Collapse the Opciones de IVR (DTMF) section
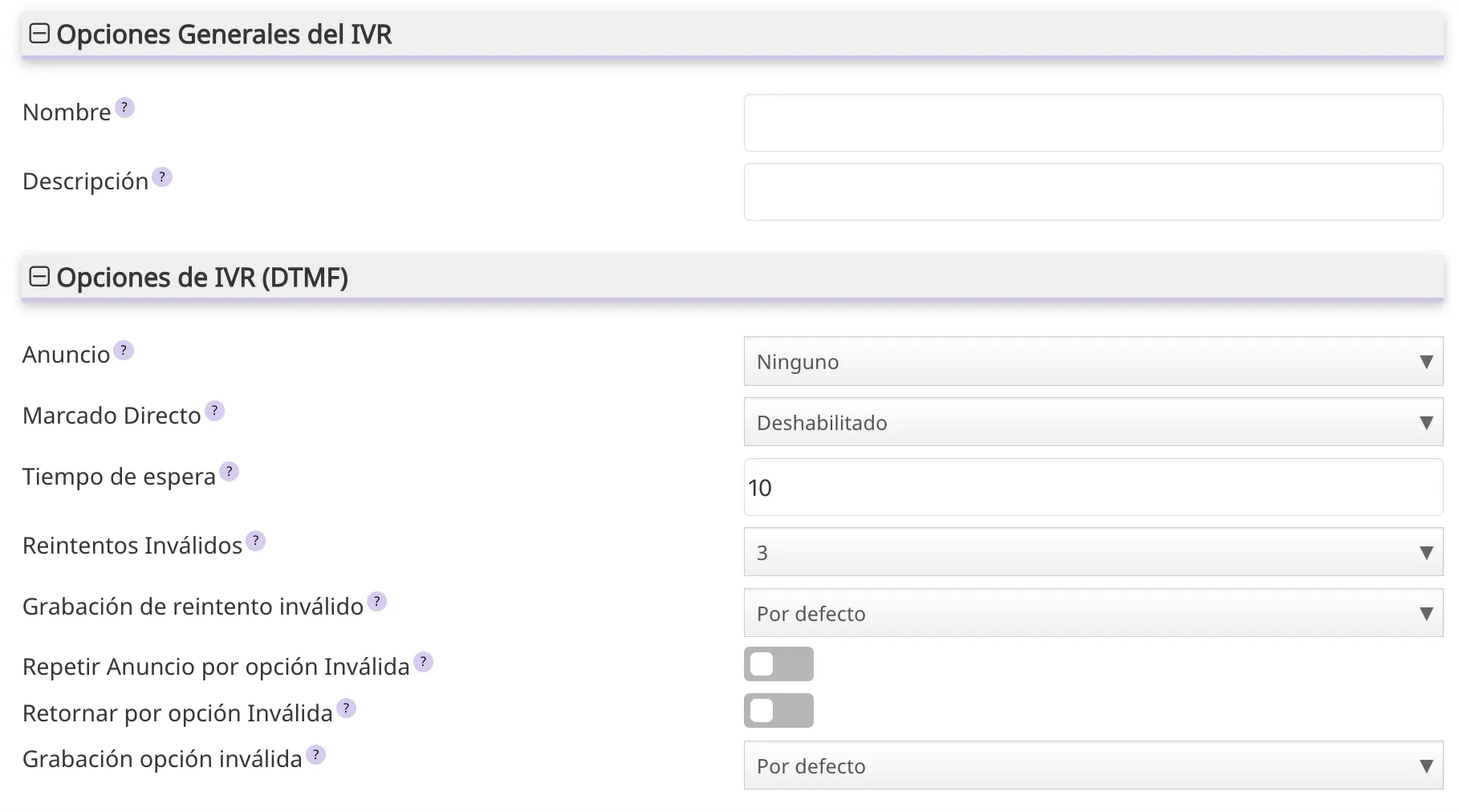Screen dimensions: 1459x812 39,277
